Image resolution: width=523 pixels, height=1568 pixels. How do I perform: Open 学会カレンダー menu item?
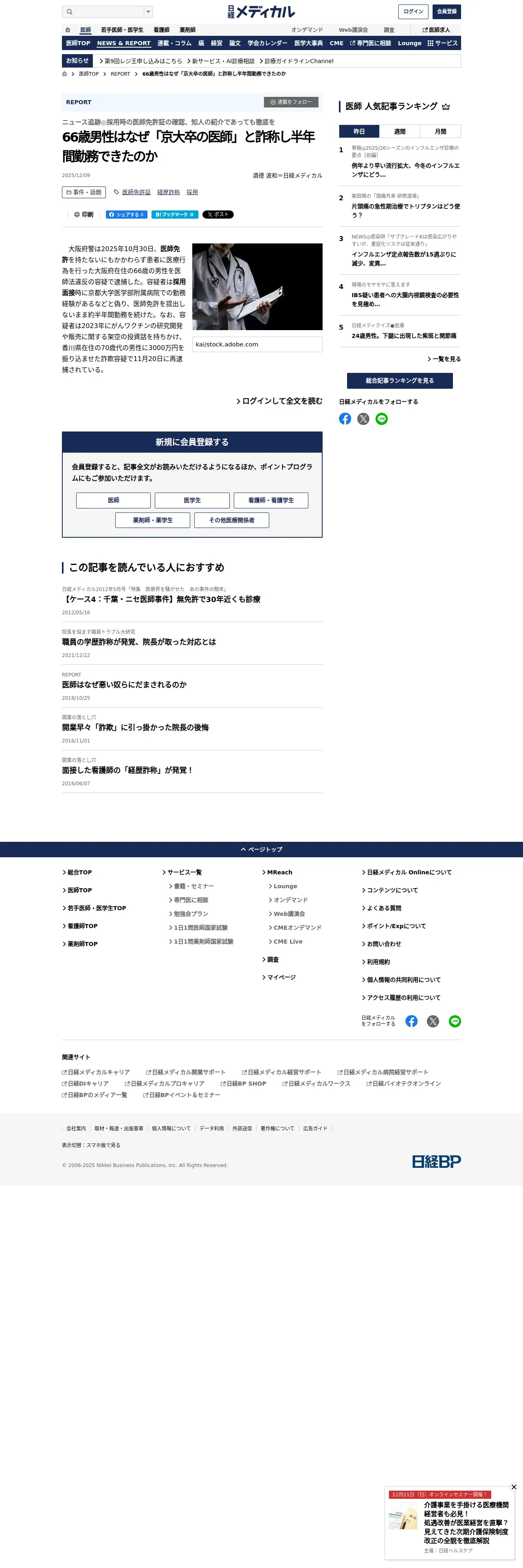(267, 43)
